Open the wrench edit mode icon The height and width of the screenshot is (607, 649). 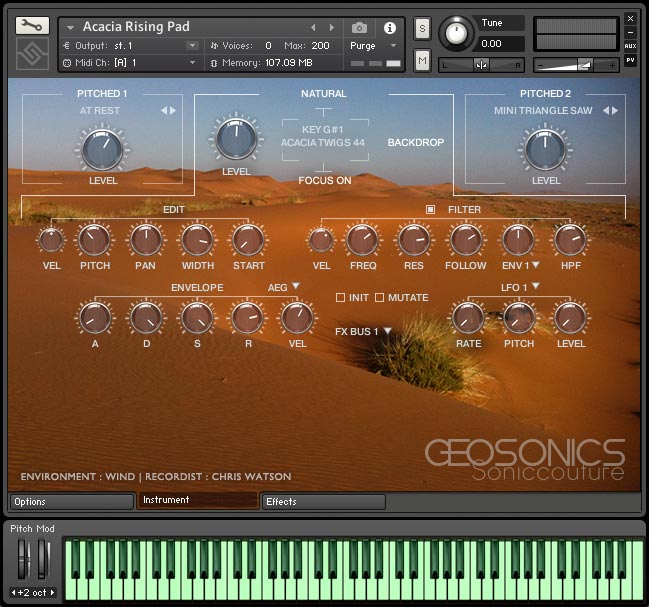pyautogui.click(x=32, y=25)
